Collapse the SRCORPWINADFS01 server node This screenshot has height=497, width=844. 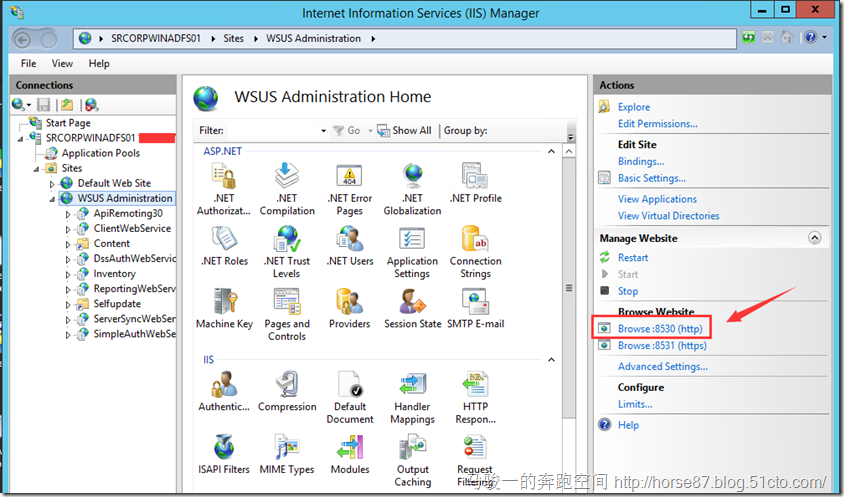click(x=20, y=138)
